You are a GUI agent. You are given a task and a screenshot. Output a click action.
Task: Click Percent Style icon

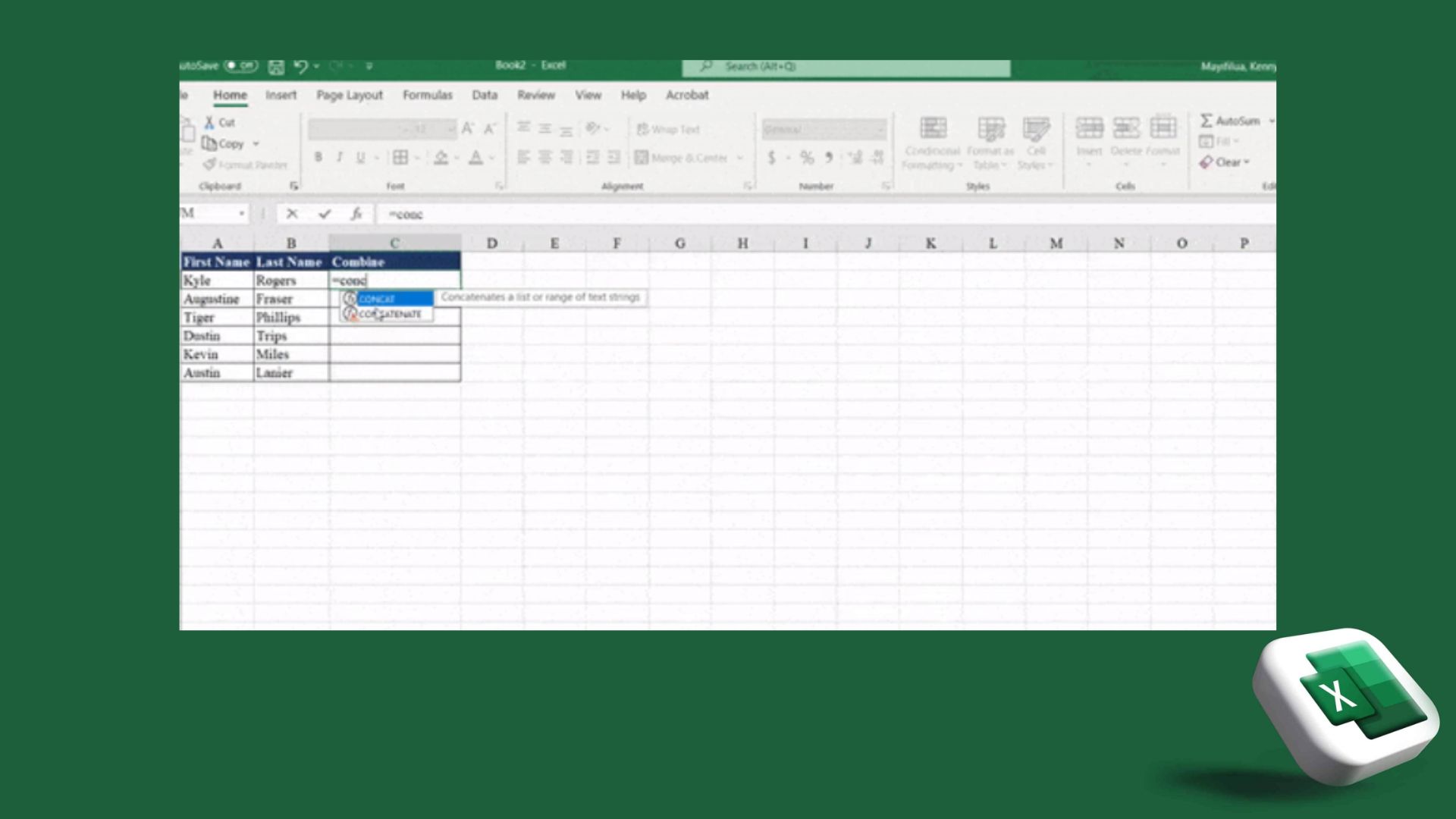tap(807, 158)
